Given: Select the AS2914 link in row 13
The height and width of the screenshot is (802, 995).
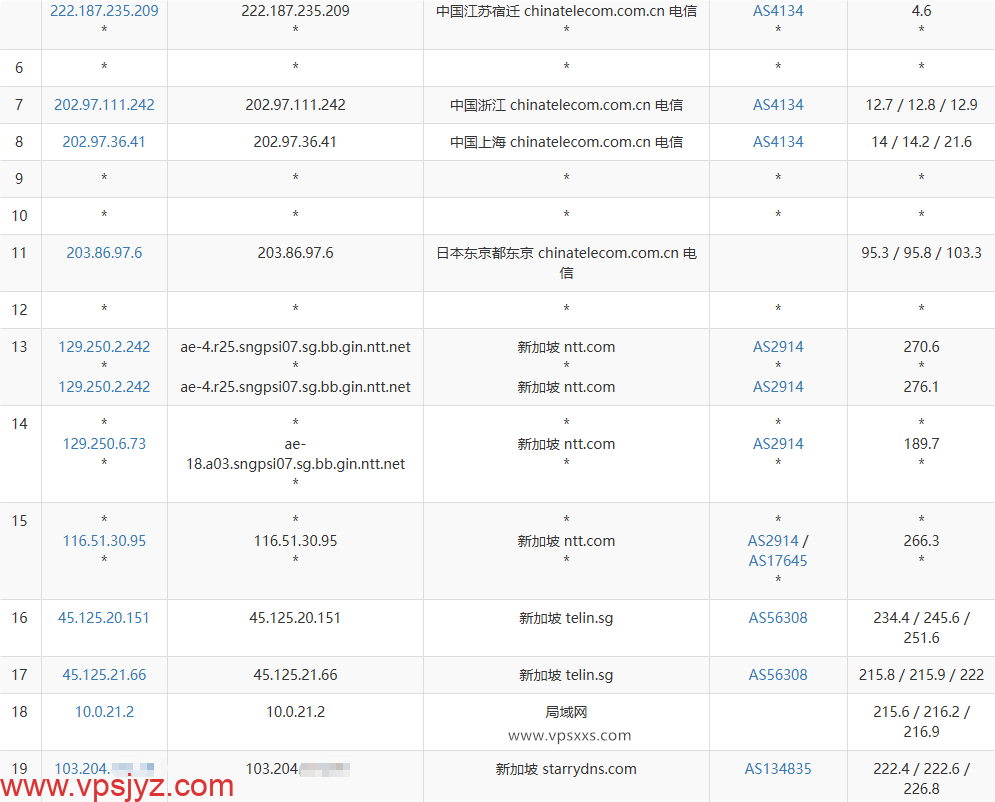Looking at the screenshot, I should (x=778, y=347).
